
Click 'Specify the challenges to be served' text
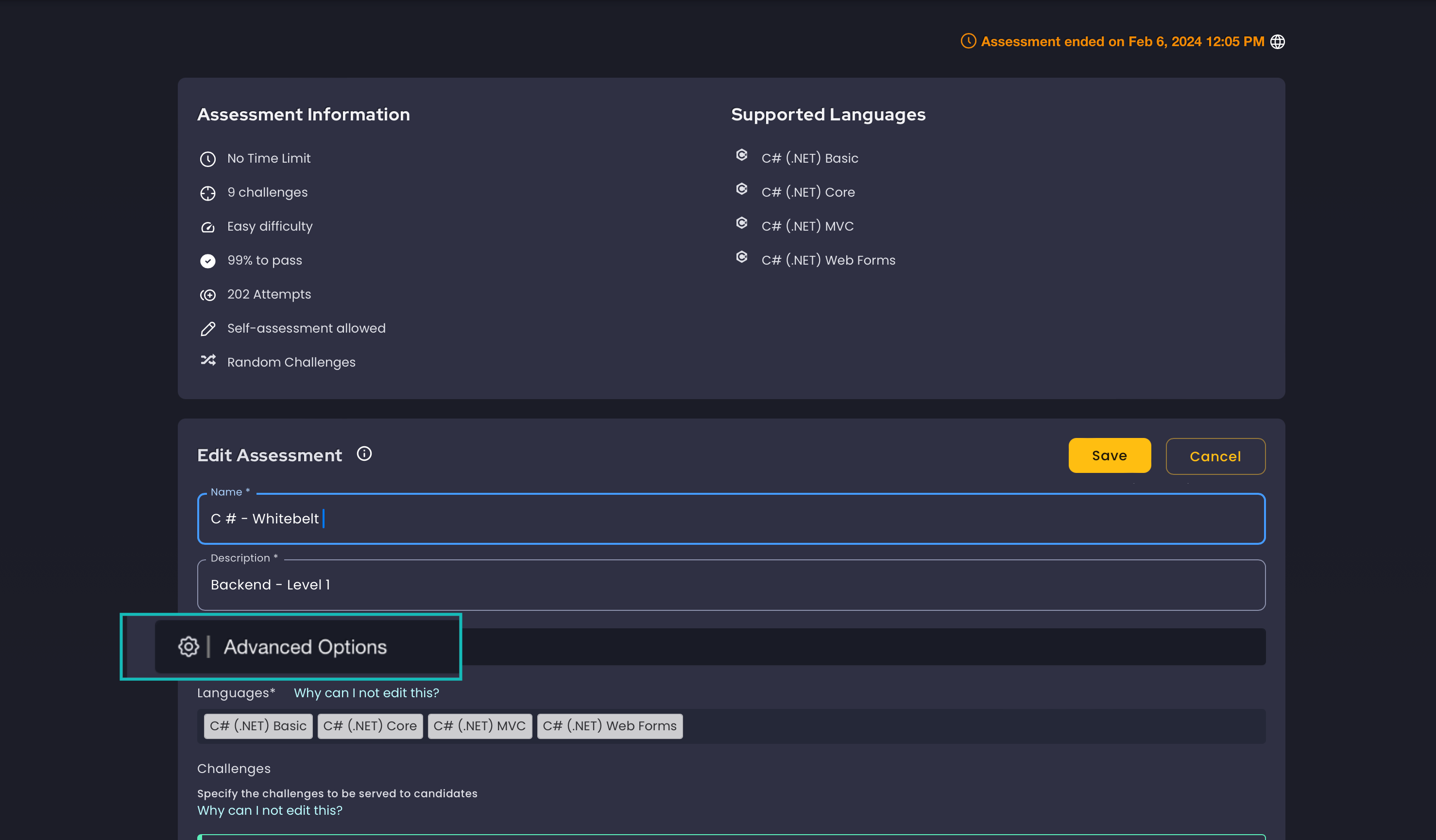pos(337,793)
